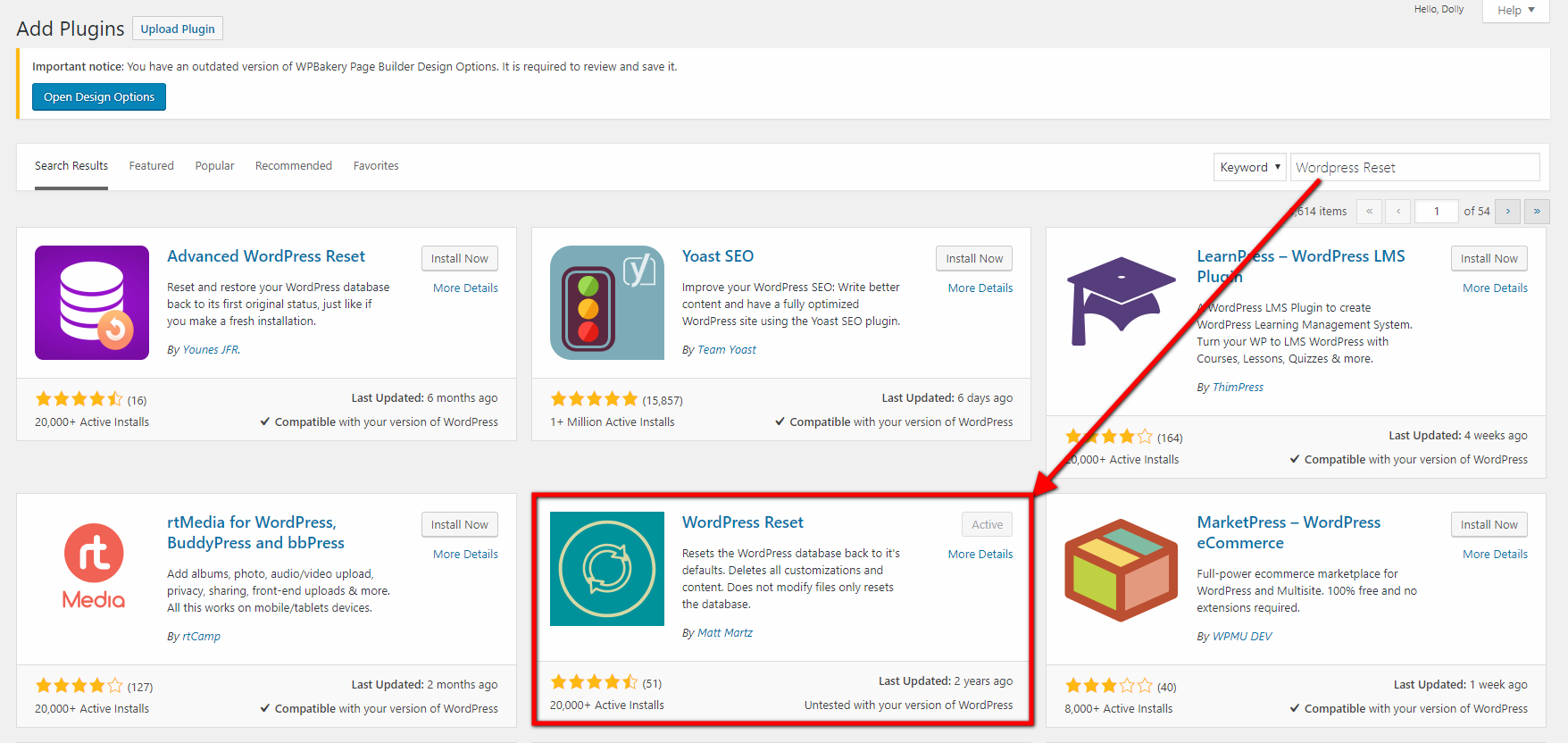Click the plugin search text field
The image size is (1568, 743).
click(1414, 167)
